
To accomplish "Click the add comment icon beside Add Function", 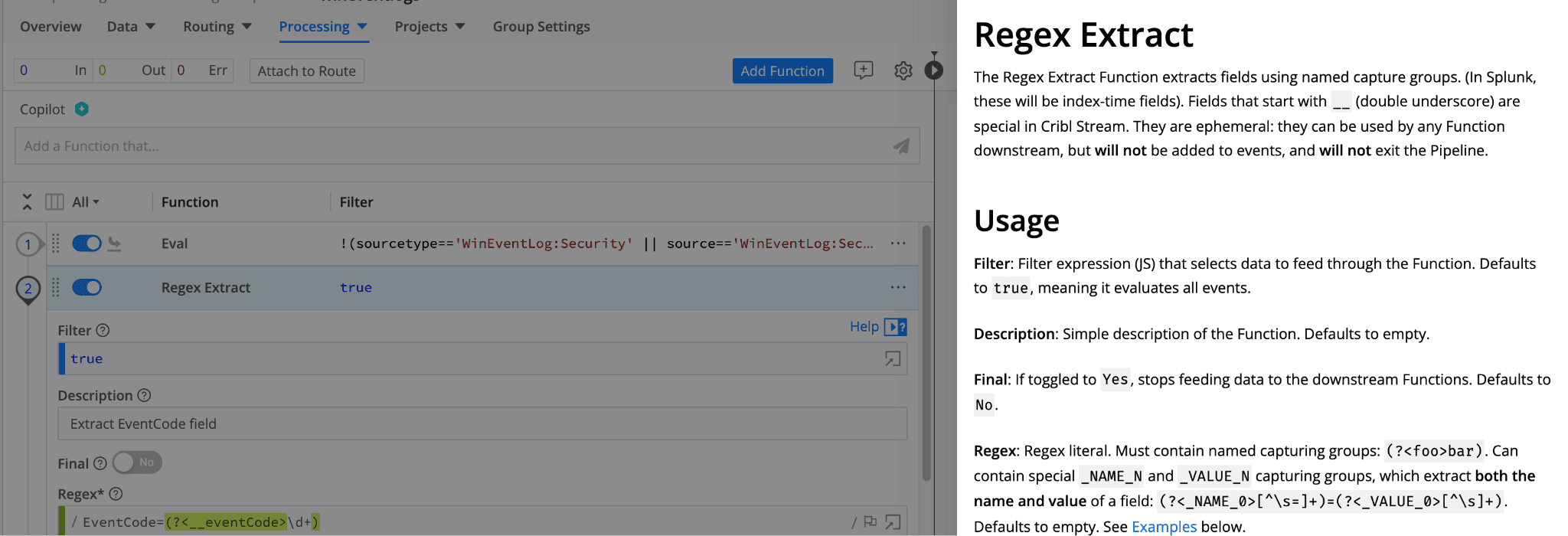I will (863, 70).
